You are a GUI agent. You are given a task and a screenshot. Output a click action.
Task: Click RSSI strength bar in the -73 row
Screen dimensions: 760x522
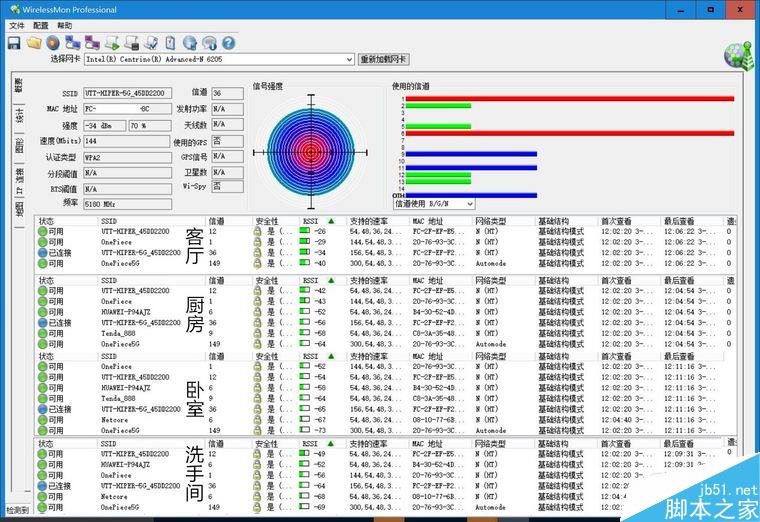[305, 430]
